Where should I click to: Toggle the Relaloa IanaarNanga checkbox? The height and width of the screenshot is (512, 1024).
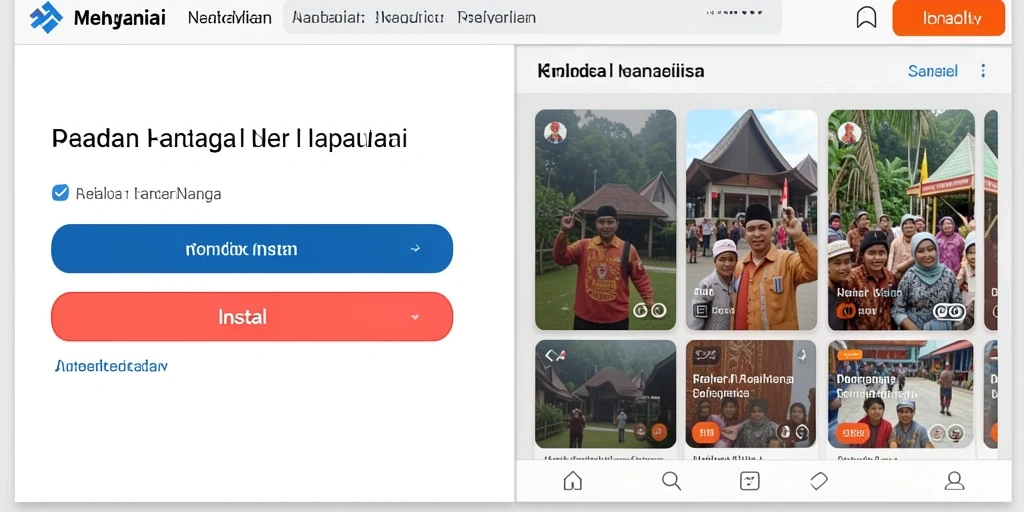[60, 193]
